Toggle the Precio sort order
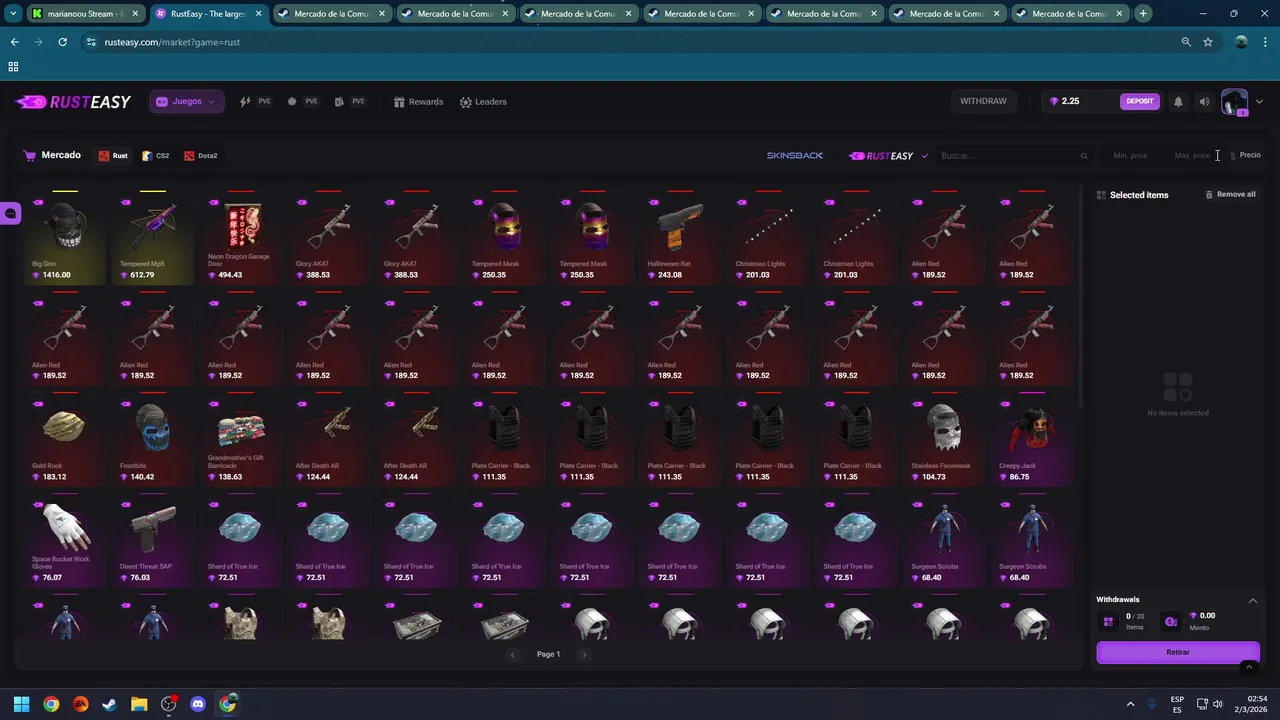Viewport: 1280px width, 720px height. coord(1245,156)
